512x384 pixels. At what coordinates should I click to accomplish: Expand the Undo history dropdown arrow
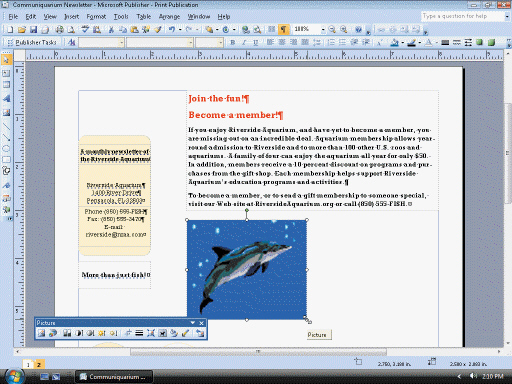180,30
